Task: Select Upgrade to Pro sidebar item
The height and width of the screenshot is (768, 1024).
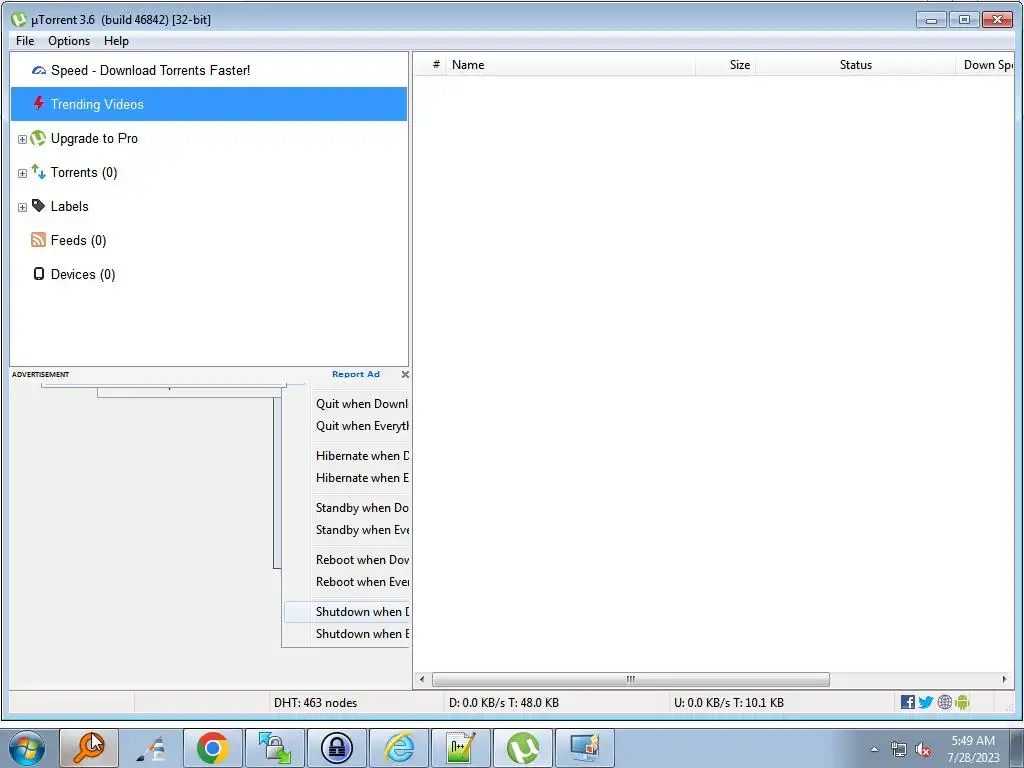Action: (x=94, y=138)
